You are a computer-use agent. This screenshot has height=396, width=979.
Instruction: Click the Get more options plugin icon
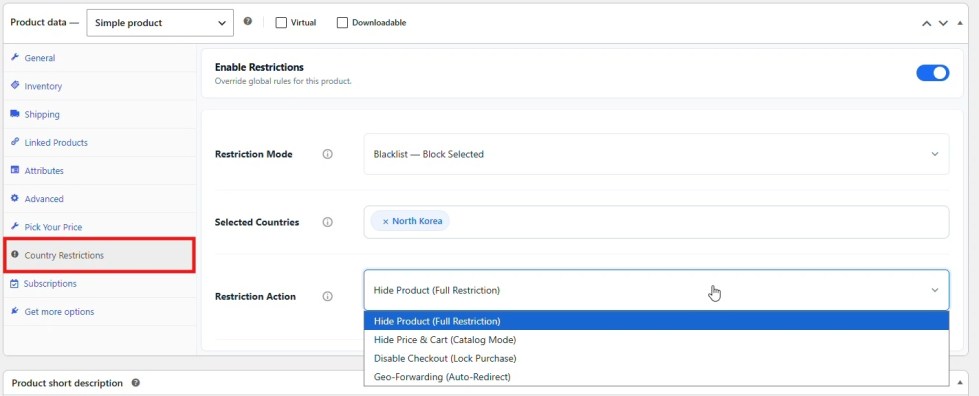pyautogui.click(x=15, y=311)
